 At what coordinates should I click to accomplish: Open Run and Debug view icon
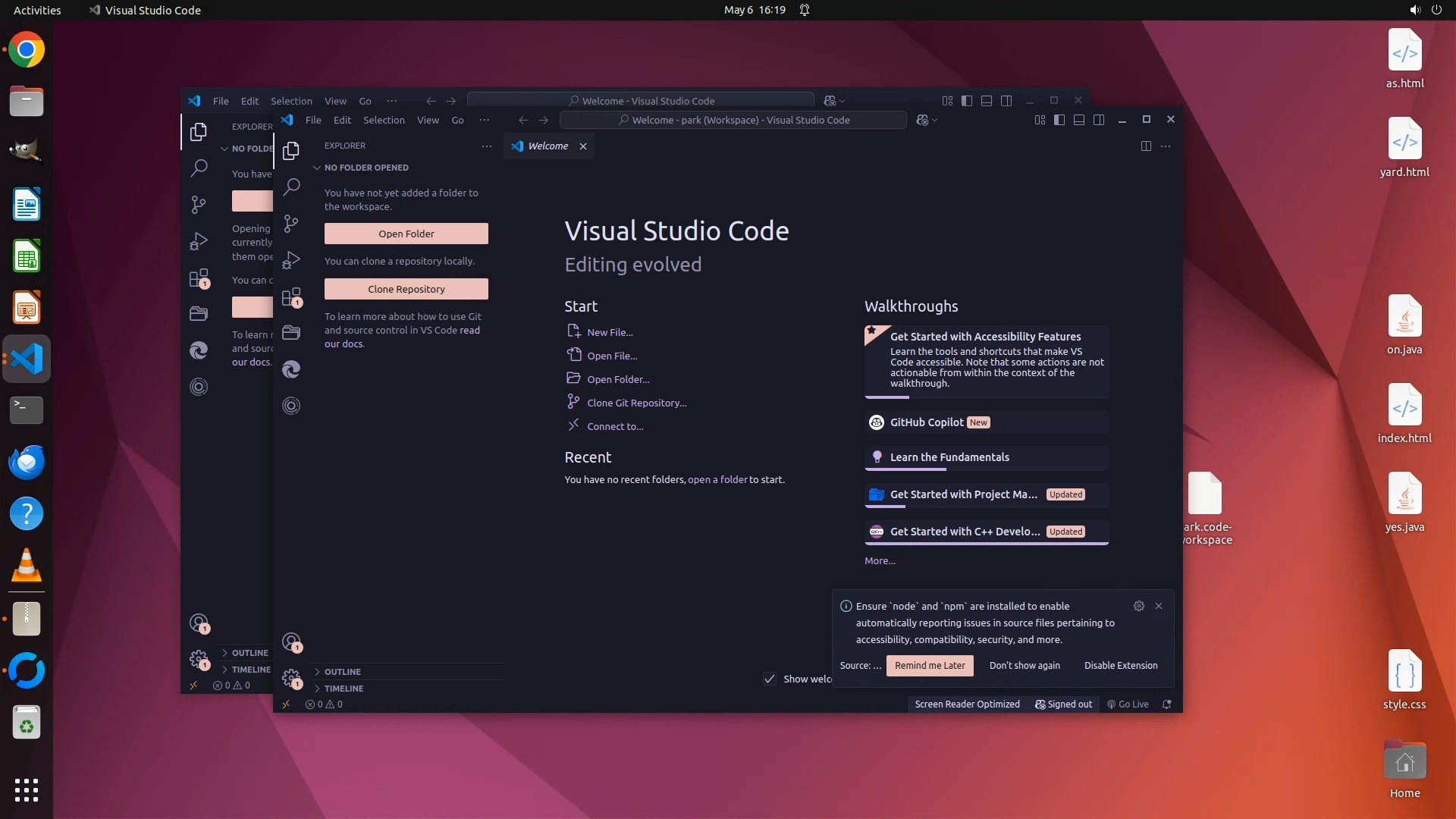291,260
